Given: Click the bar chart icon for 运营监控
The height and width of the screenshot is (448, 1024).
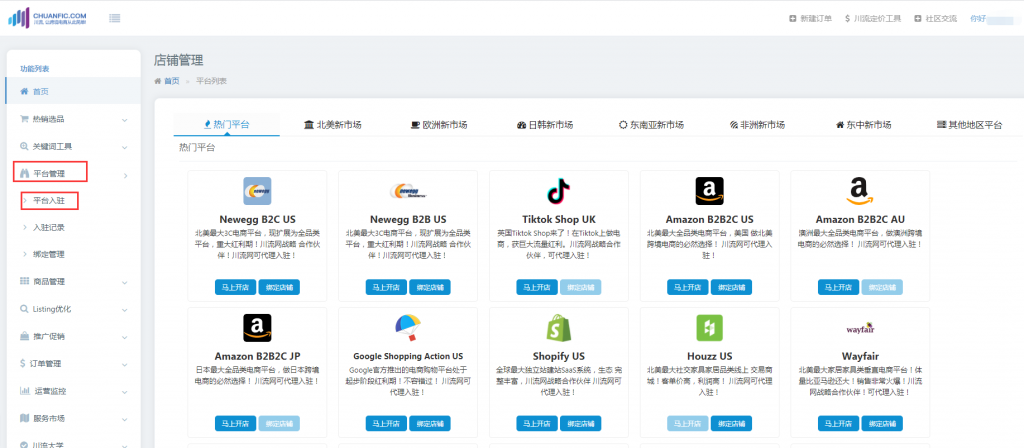Looking at the screenshot, I should click(x=24, y=391).
